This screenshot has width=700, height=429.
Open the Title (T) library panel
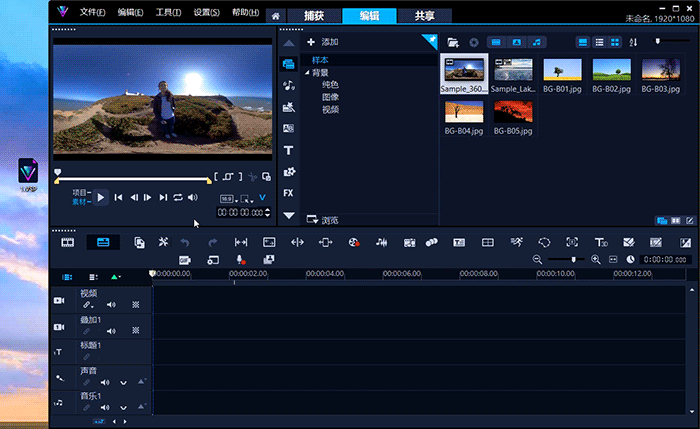click(288, 150)
